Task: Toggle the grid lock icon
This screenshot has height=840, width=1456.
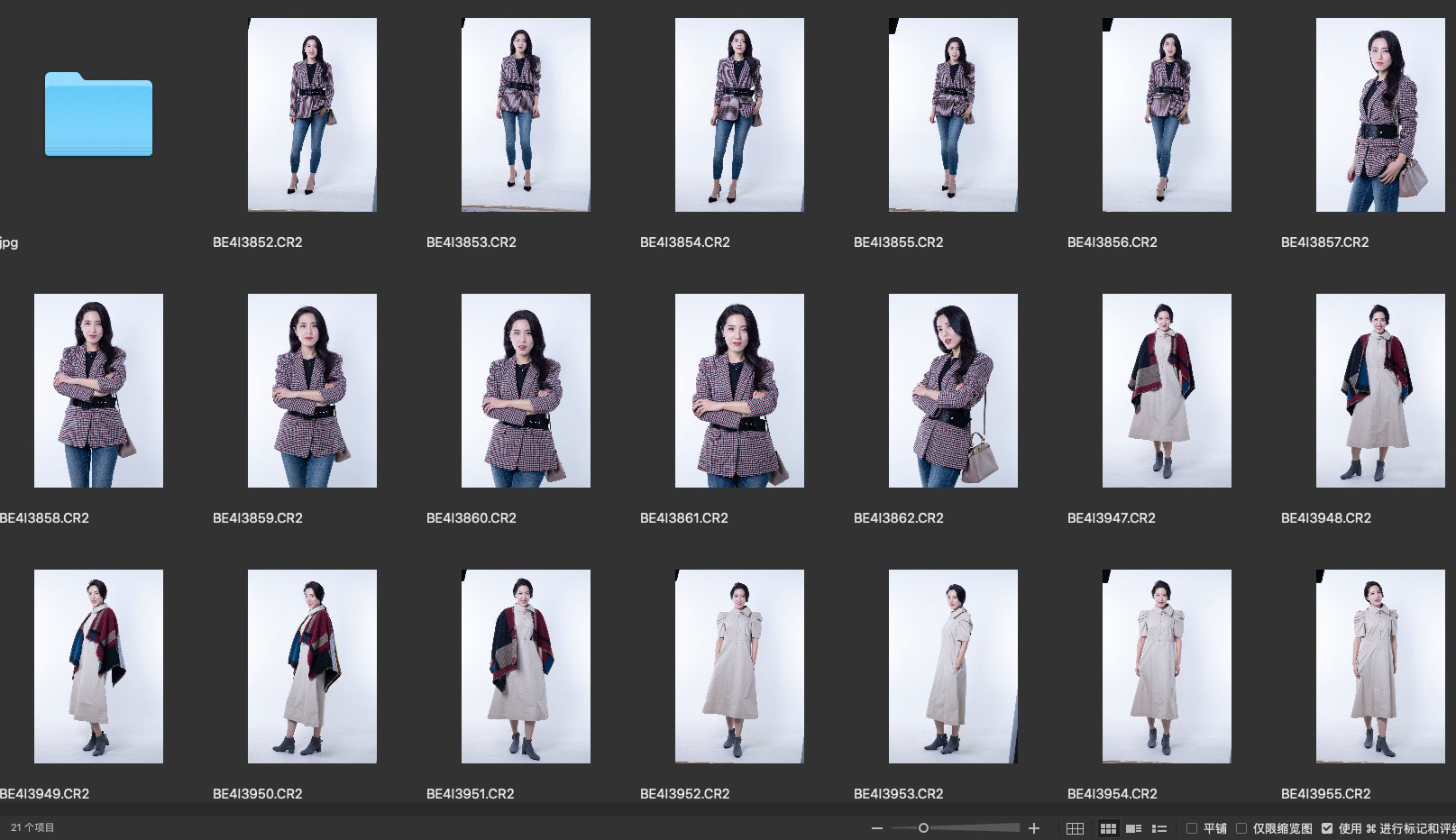Action: click(1075, 828)
